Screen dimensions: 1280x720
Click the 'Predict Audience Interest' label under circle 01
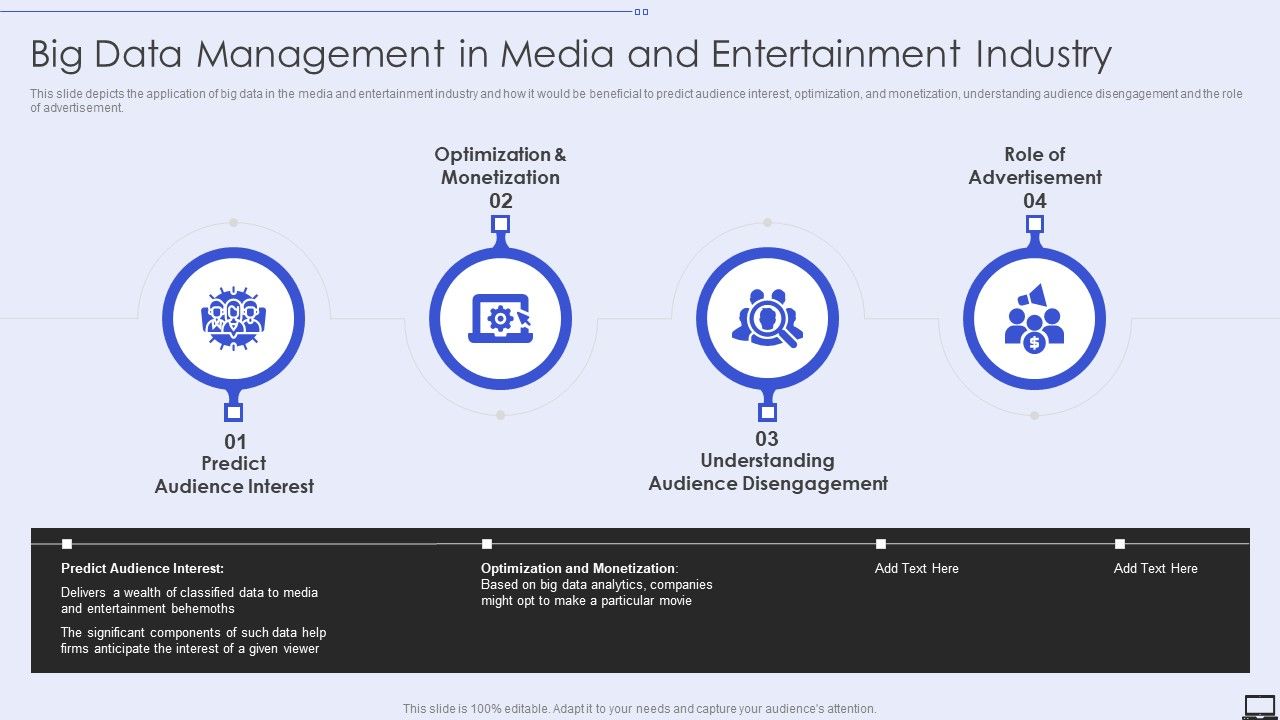point(234,475)
